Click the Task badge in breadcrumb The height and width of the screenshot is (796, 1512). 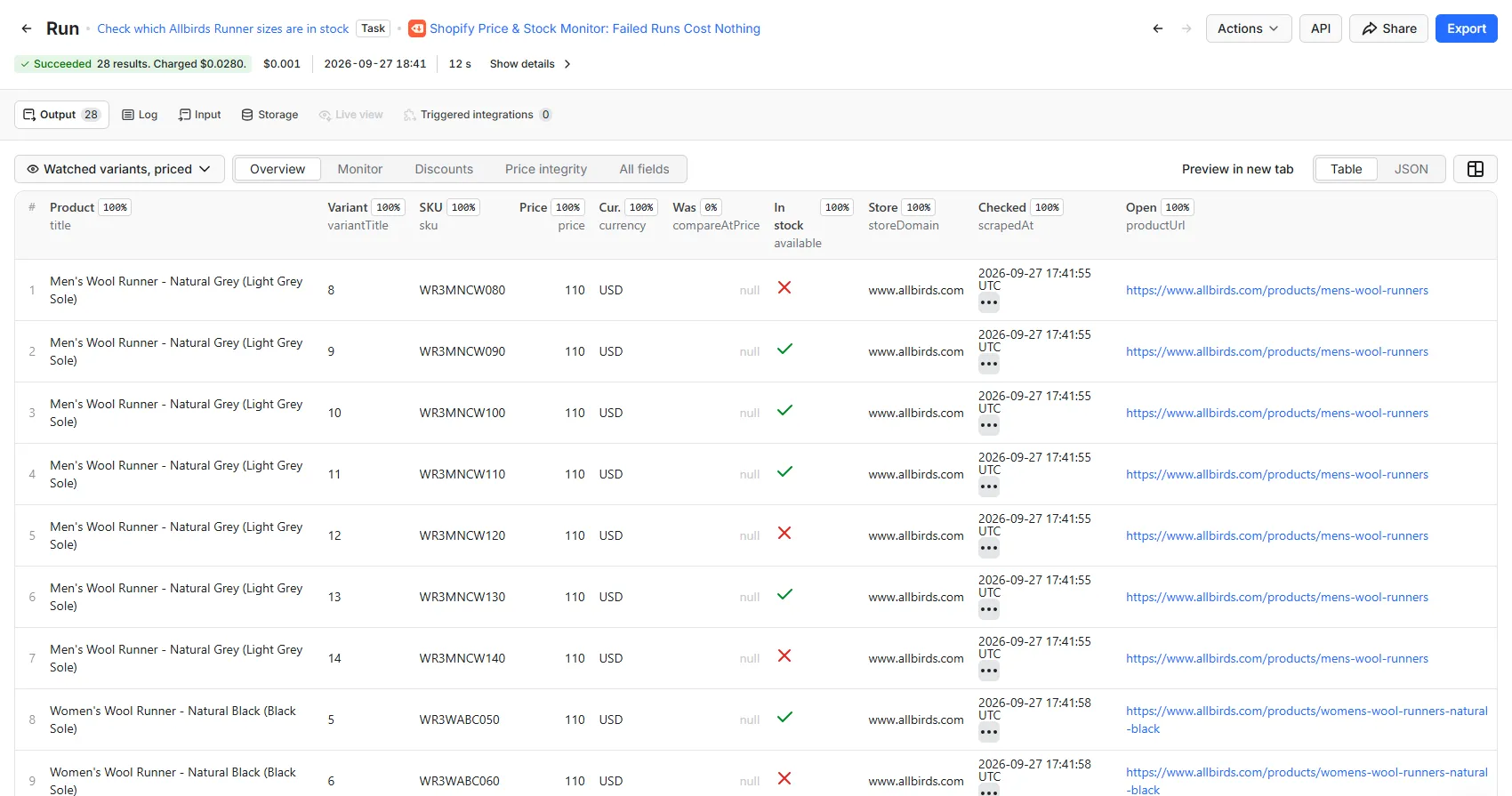tap(374, 28)
